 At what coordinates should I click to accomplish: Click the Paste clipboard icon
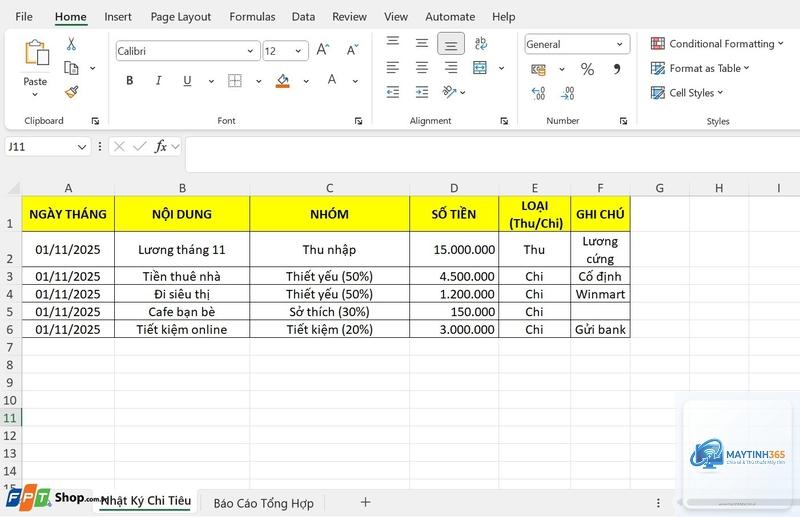click(x=37, y=53)
